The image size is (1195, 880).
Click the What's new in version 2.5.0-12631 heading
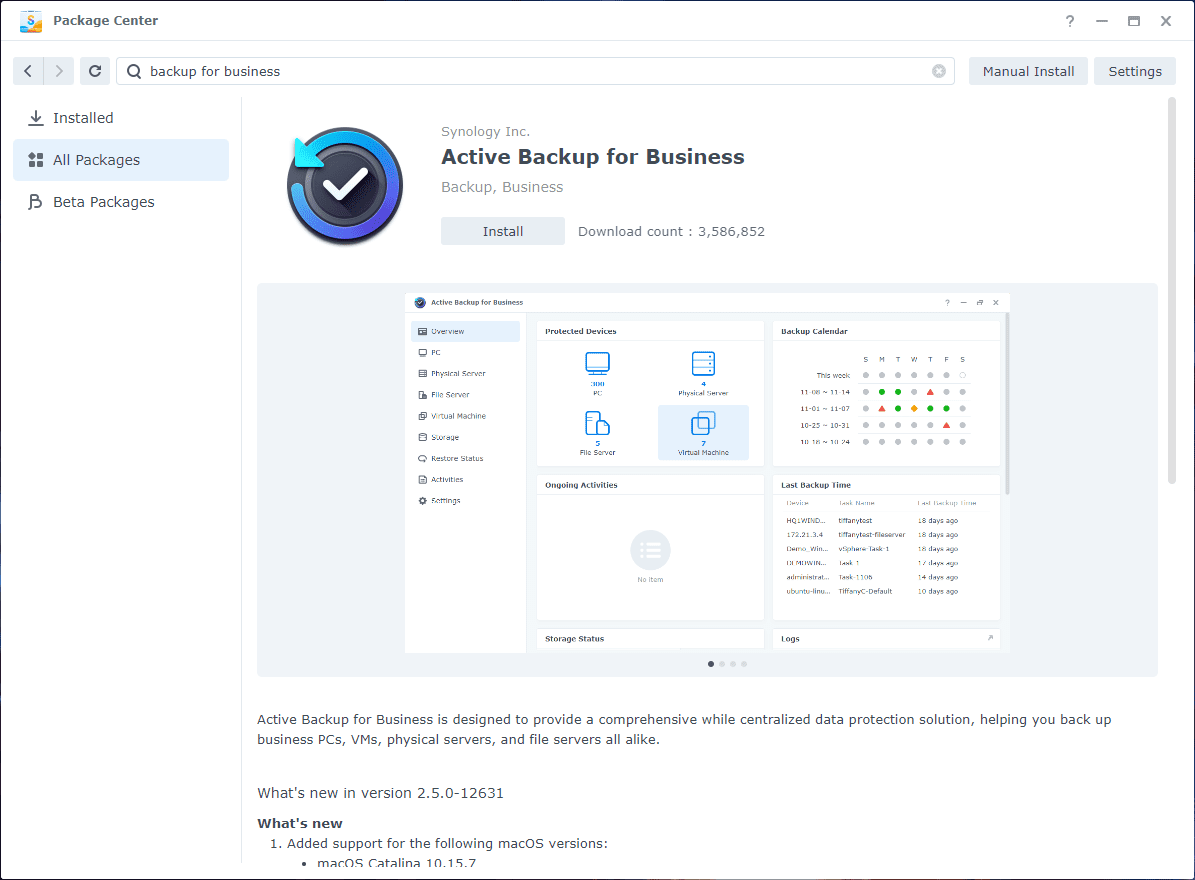point(380,793)
